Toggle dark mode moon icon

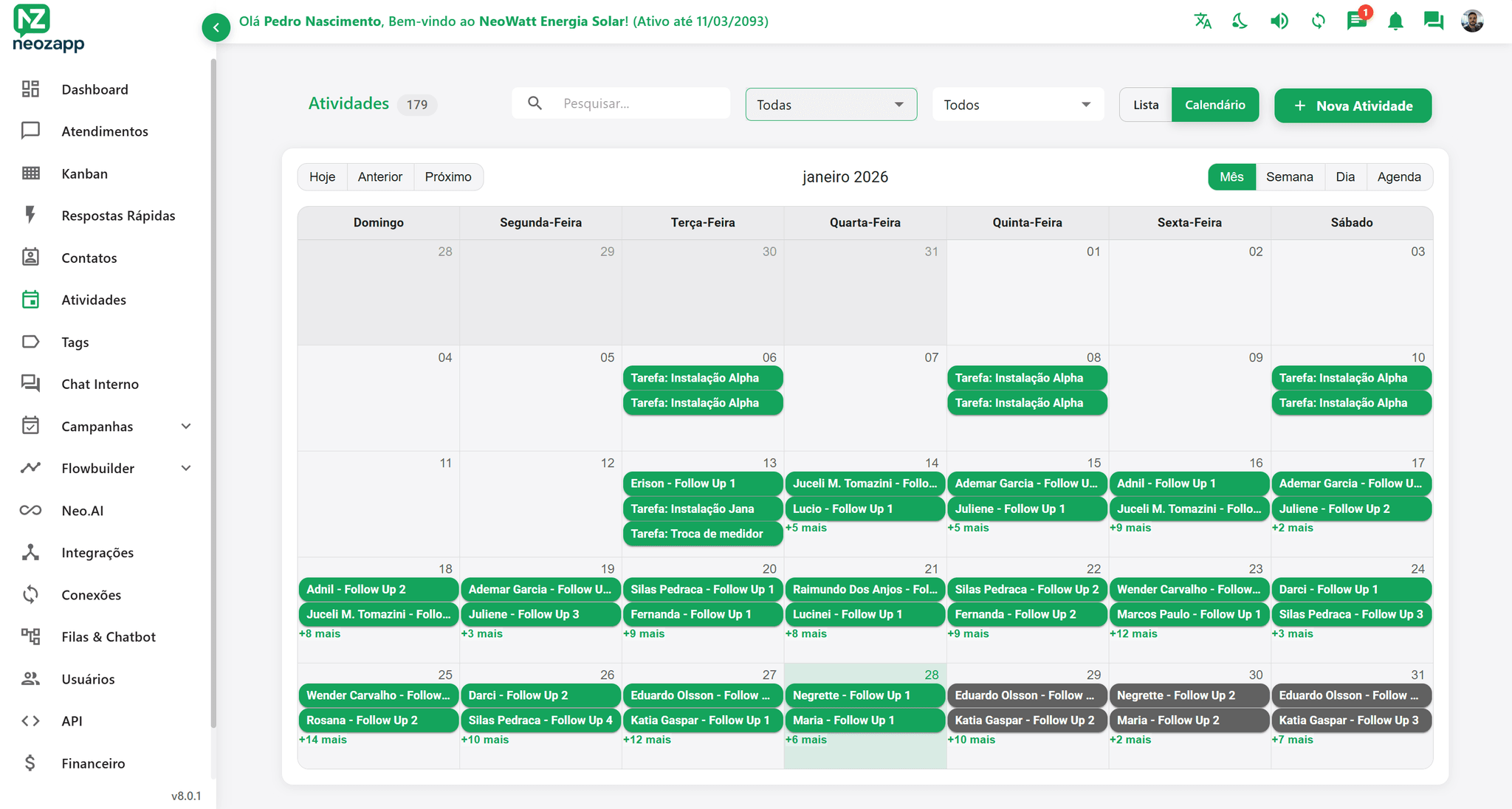1240,21
